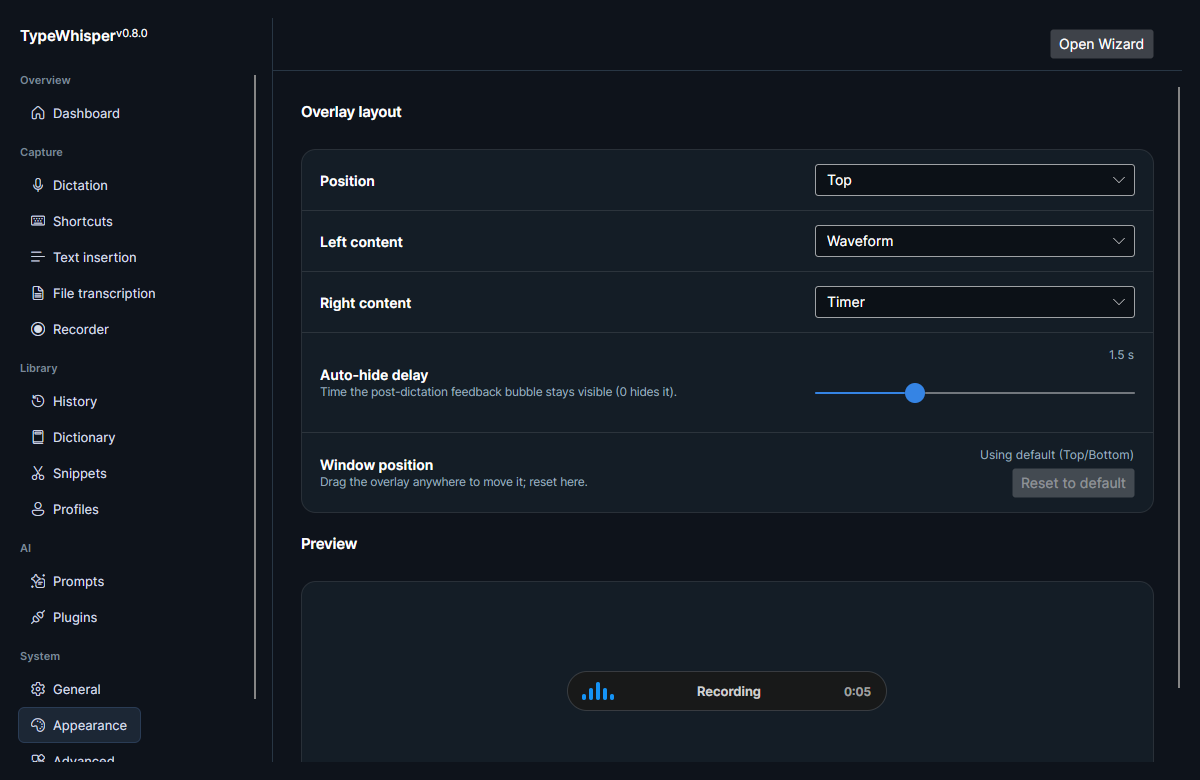1200x780 pixels.
Task: Click the Reset to default button
Action: (1073, 483)
